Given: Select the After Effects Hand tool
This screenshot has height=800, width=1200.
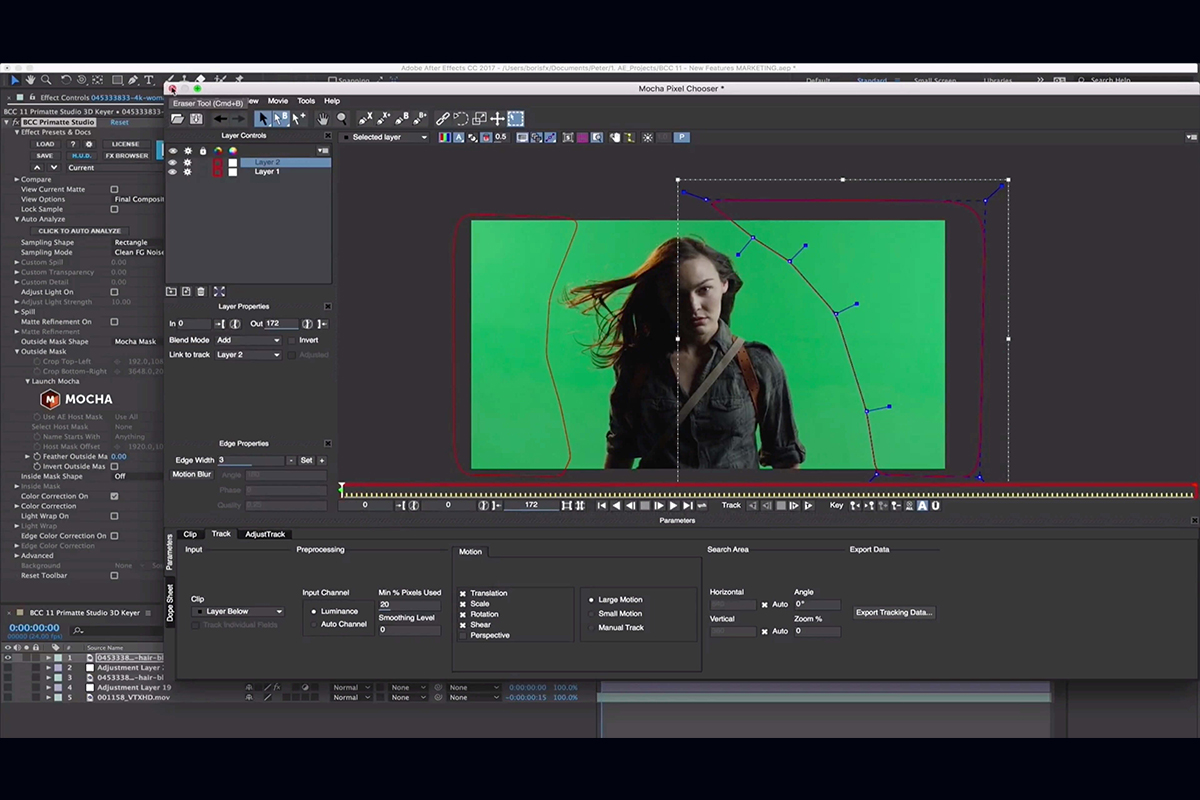Looking at the screenshot, I should point(31,80).
